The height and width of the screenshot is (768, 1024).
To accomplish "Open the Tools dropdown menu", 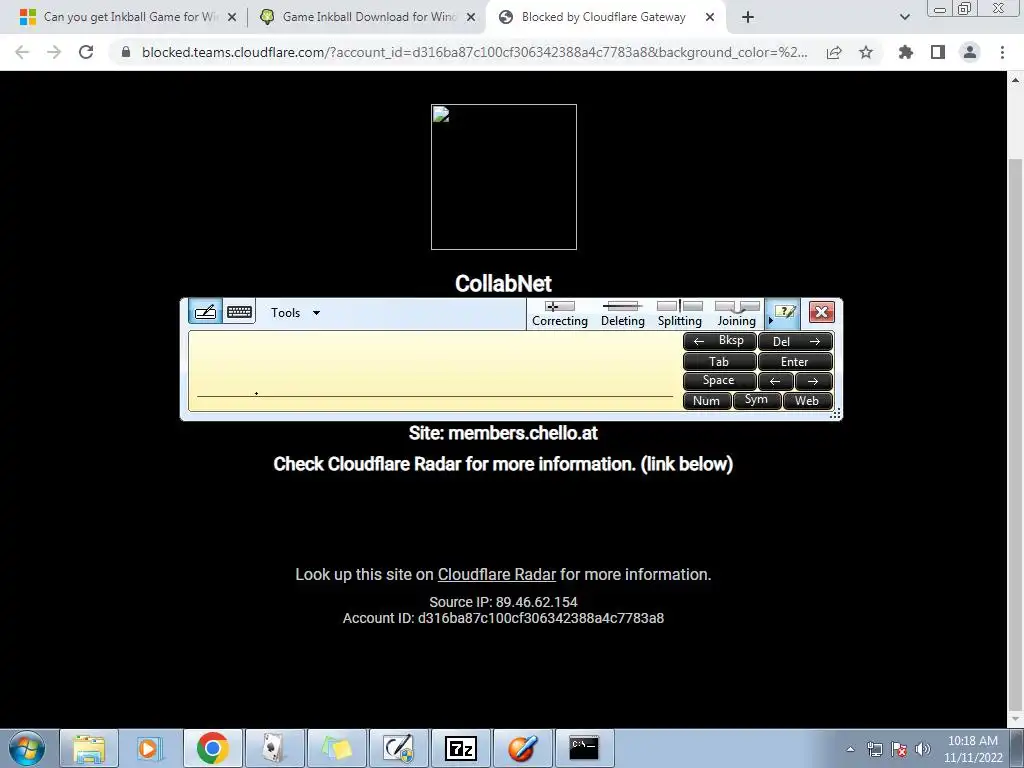I will (295, 313).
